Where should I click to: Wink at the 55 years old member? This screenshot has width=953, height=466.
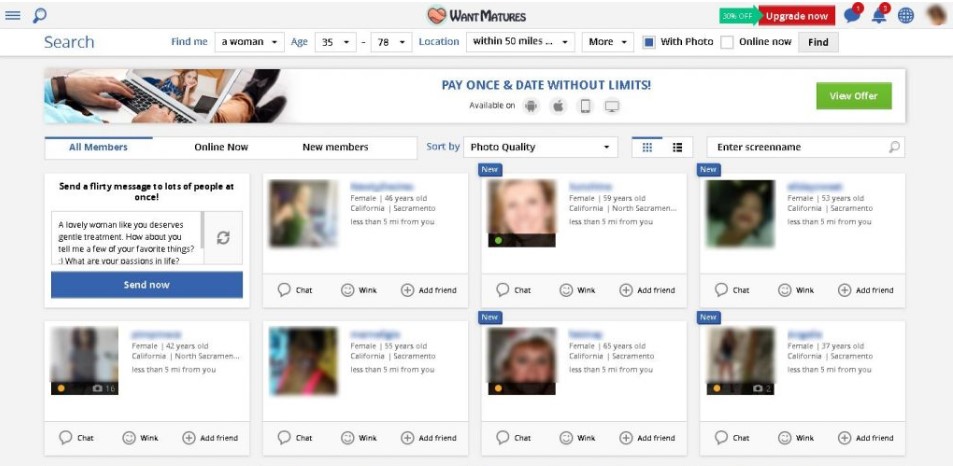coord(359,437)
